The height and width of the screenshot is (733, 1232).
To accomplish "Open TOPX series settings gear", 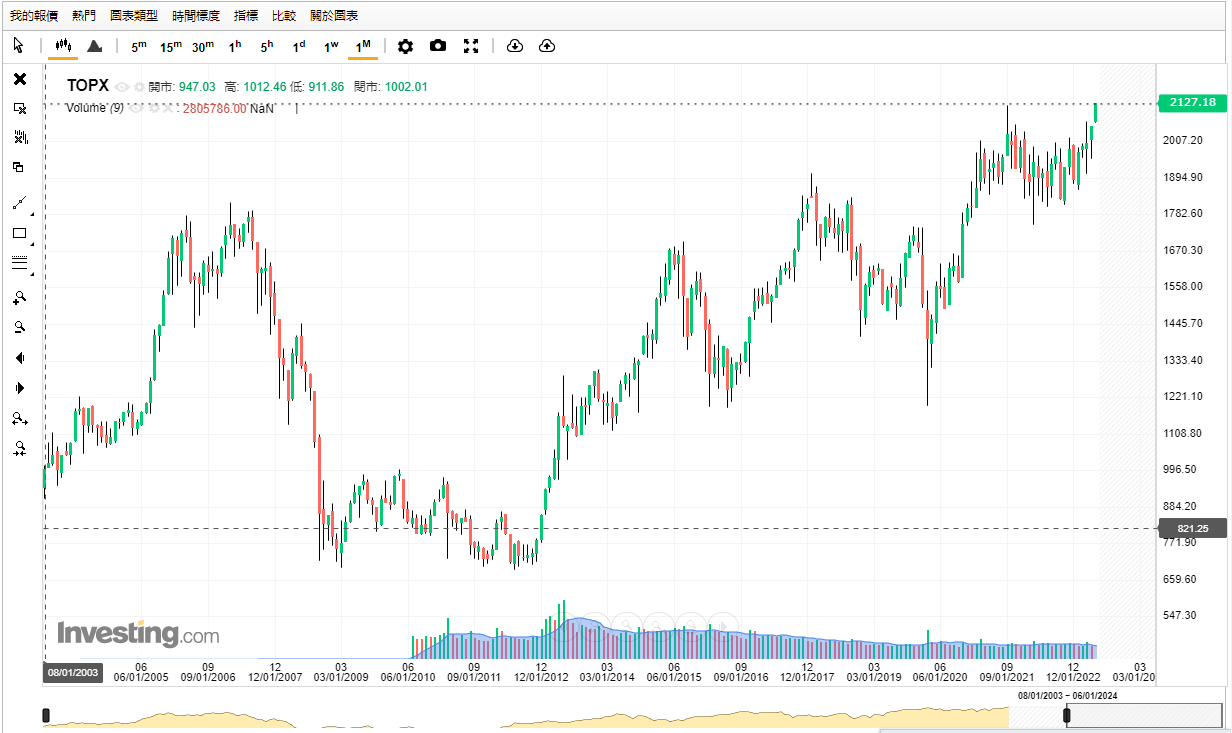I will click(139, 87).
